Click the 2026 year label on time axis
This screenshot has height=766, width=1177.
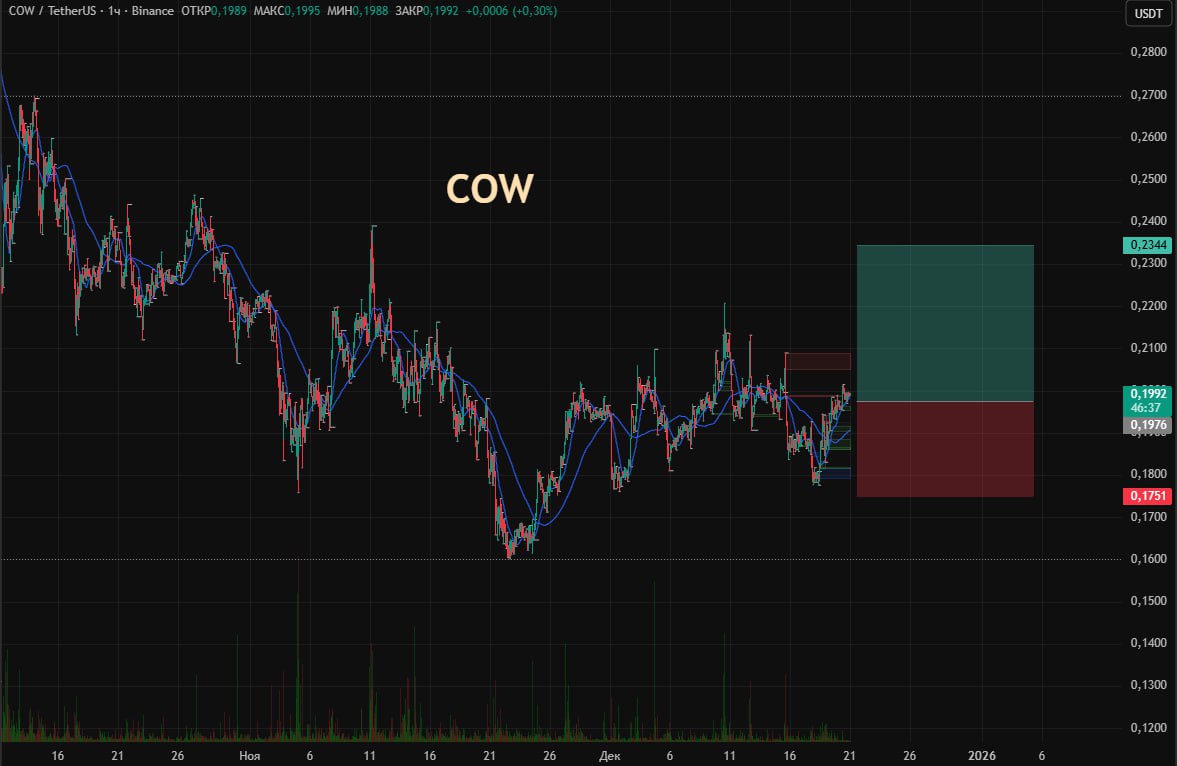982,755
